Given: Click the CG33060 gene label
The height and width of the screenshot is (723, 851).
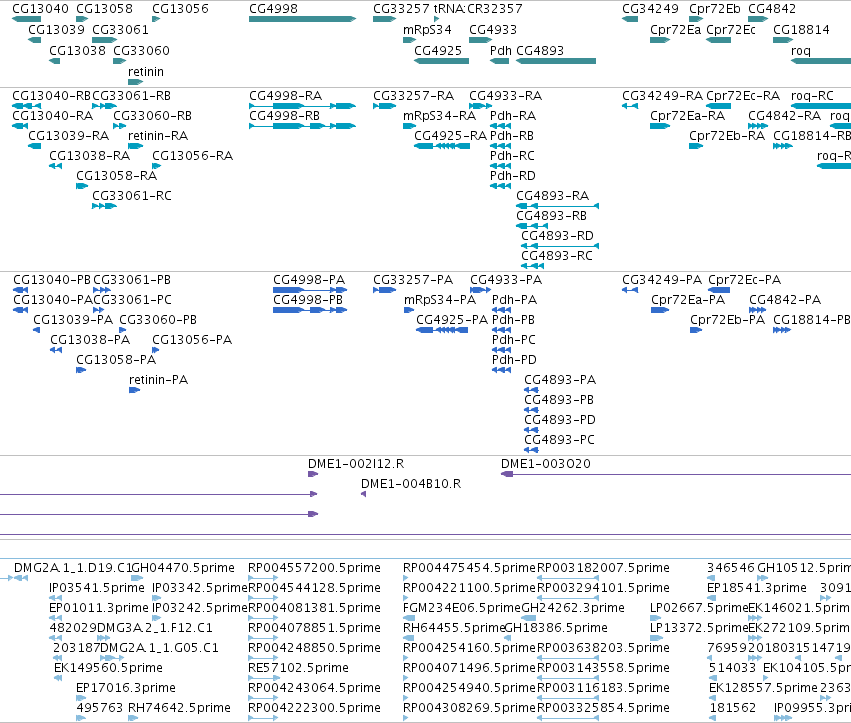Looking at the screenshot, I should [141, 50].
